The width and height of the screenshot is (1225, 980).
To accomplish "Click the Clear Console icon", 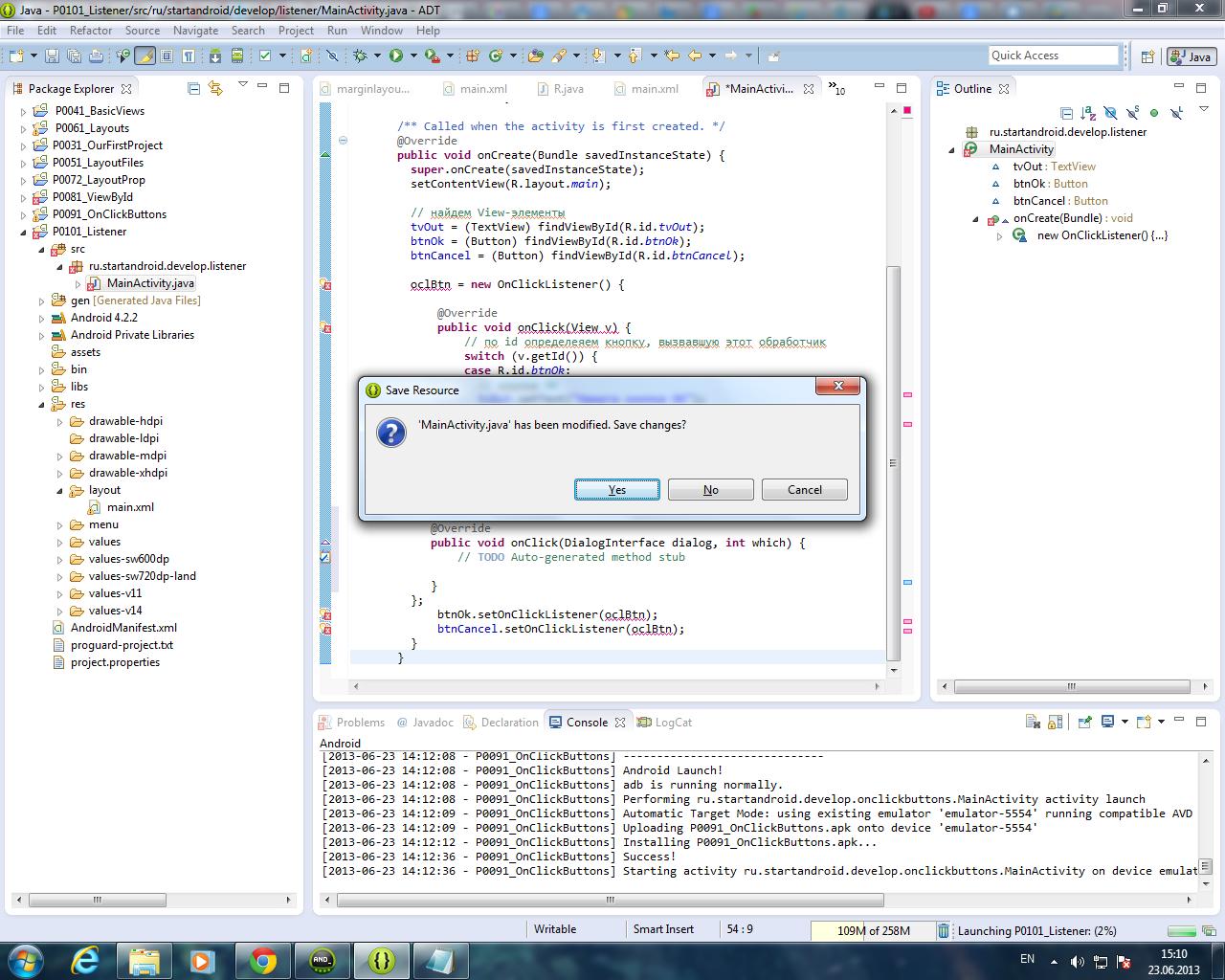I will [1033, 722].
